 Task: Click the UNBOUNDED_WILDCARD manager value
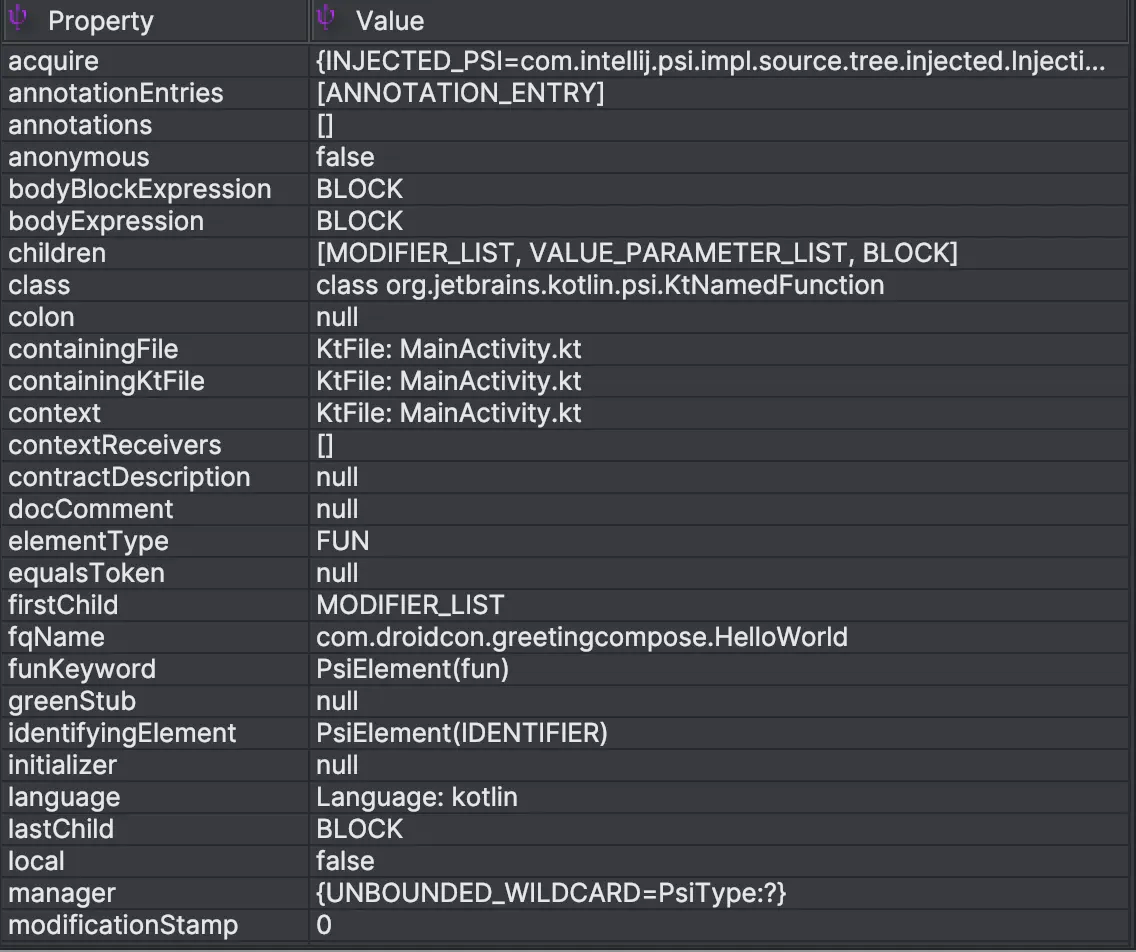click(551, 893)
